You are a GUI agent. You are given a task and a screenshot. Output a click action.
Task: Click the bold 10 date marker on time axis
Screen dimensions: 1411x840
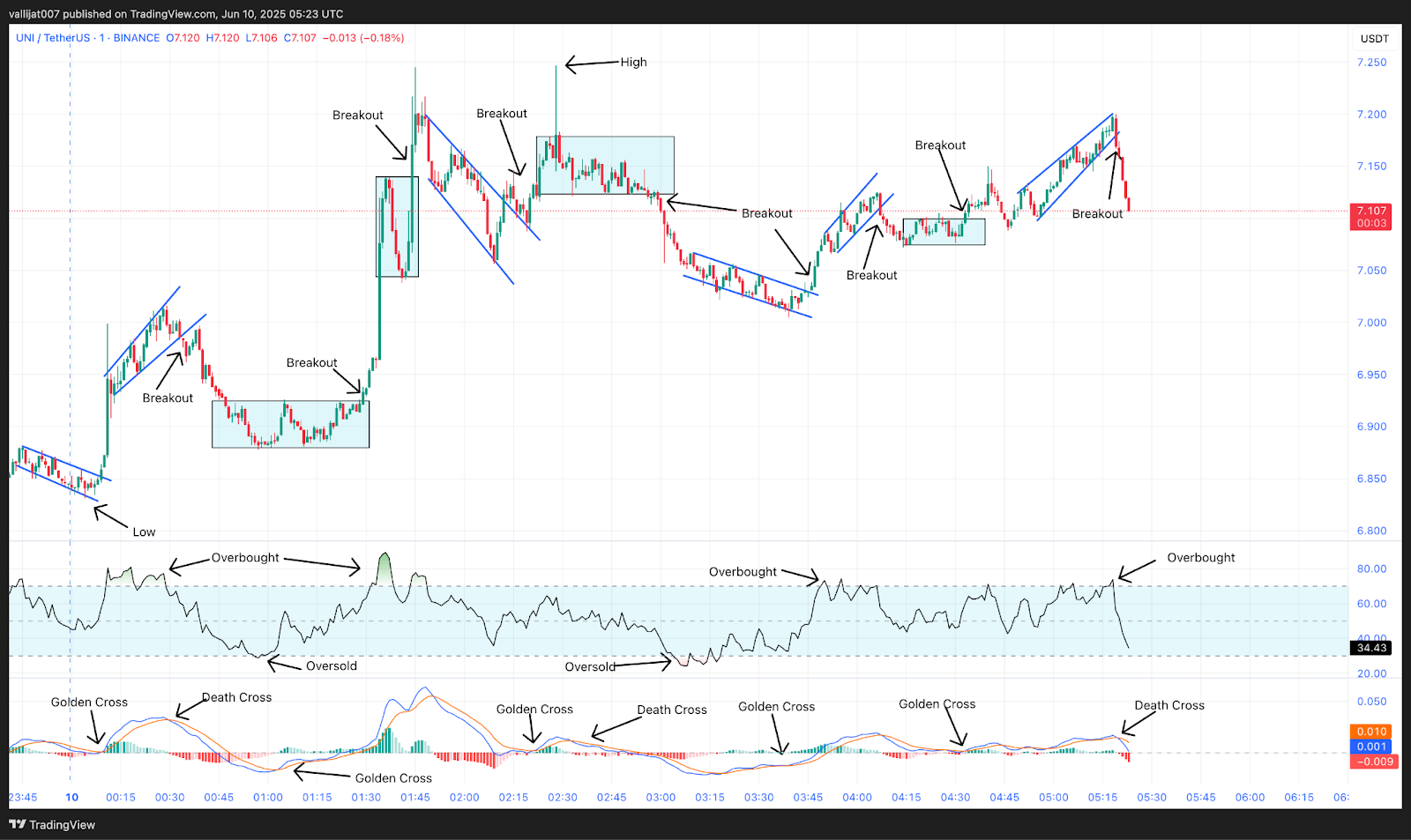pyautogui.click(x=71, y=798)
